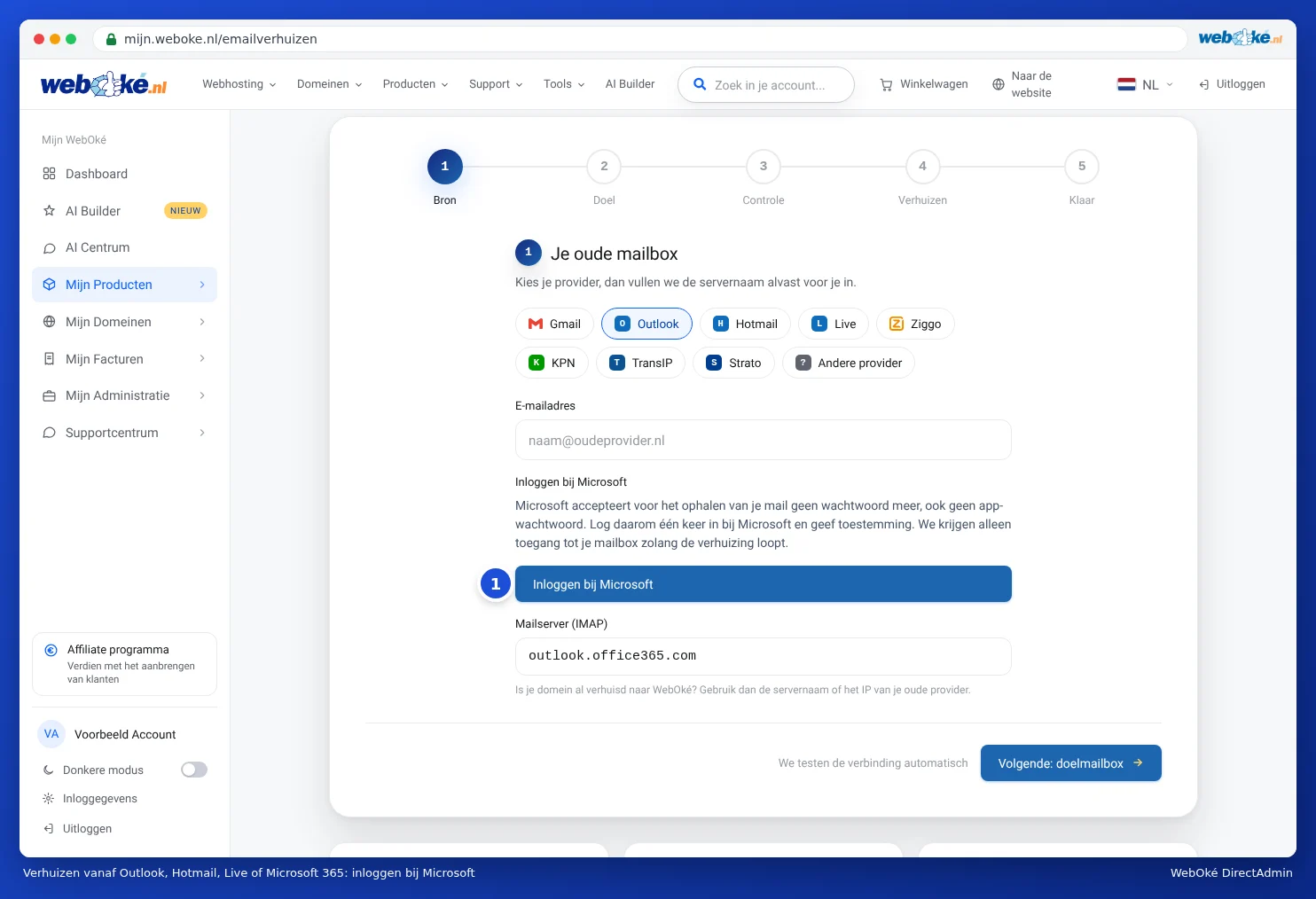Expand Mijn Domeinen chevron
Screen dimensions: 1316x899
coord(202,322)
